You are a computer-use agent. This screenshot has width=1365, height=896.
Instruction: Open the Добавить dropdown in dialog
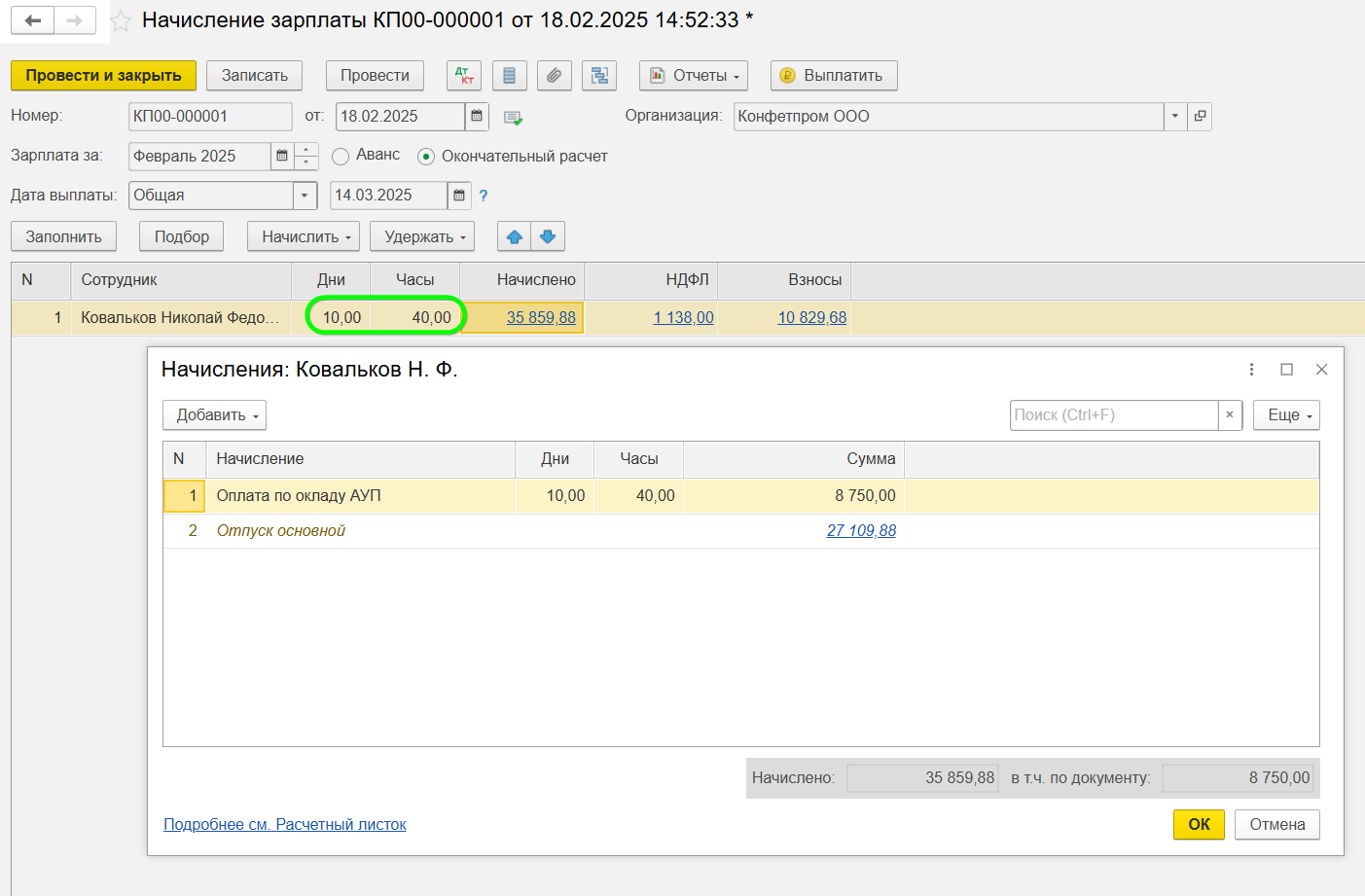214,414
